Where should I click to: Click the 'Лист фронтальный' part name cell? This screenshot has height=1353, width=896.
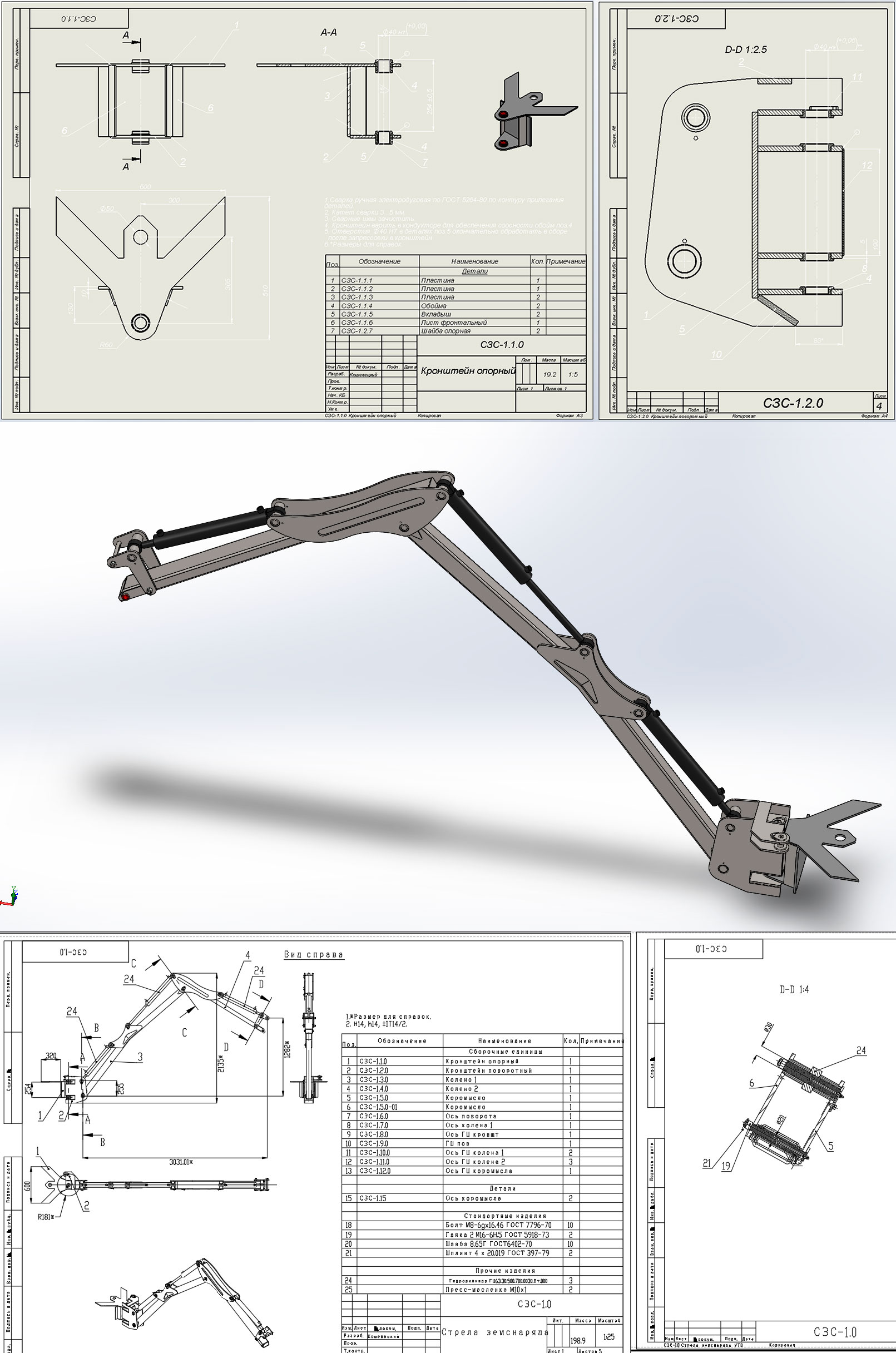point(475,323)
